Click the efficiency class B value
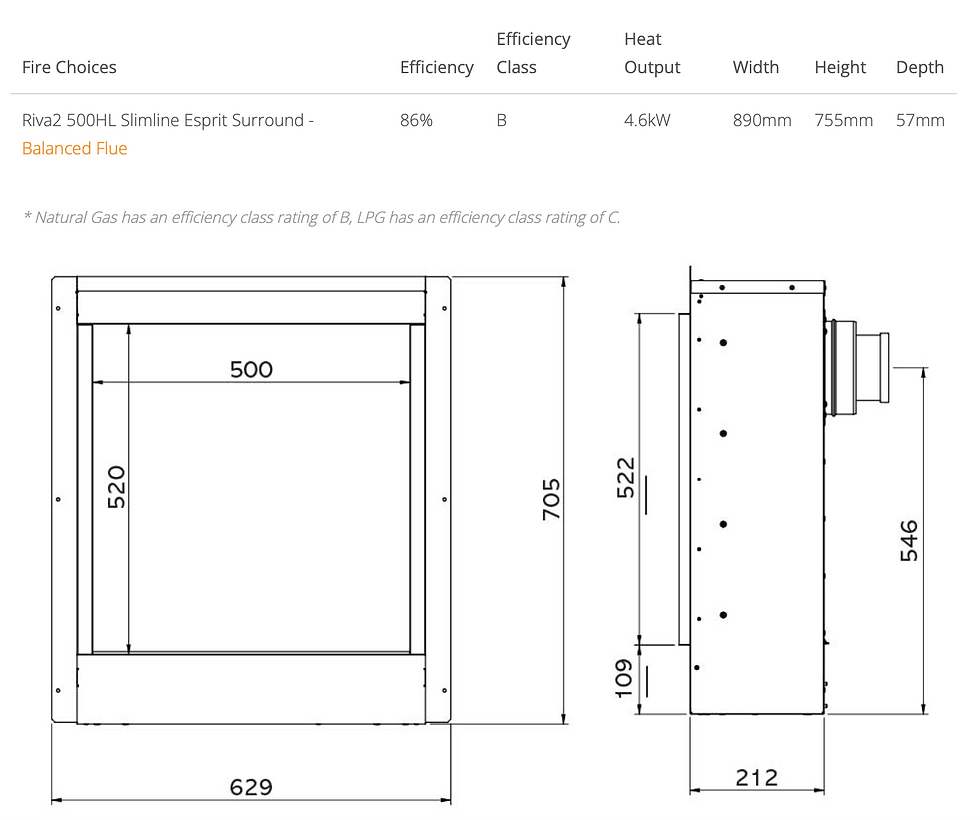Viewport: 980px width, 820px height. click(x=501, y=120)
